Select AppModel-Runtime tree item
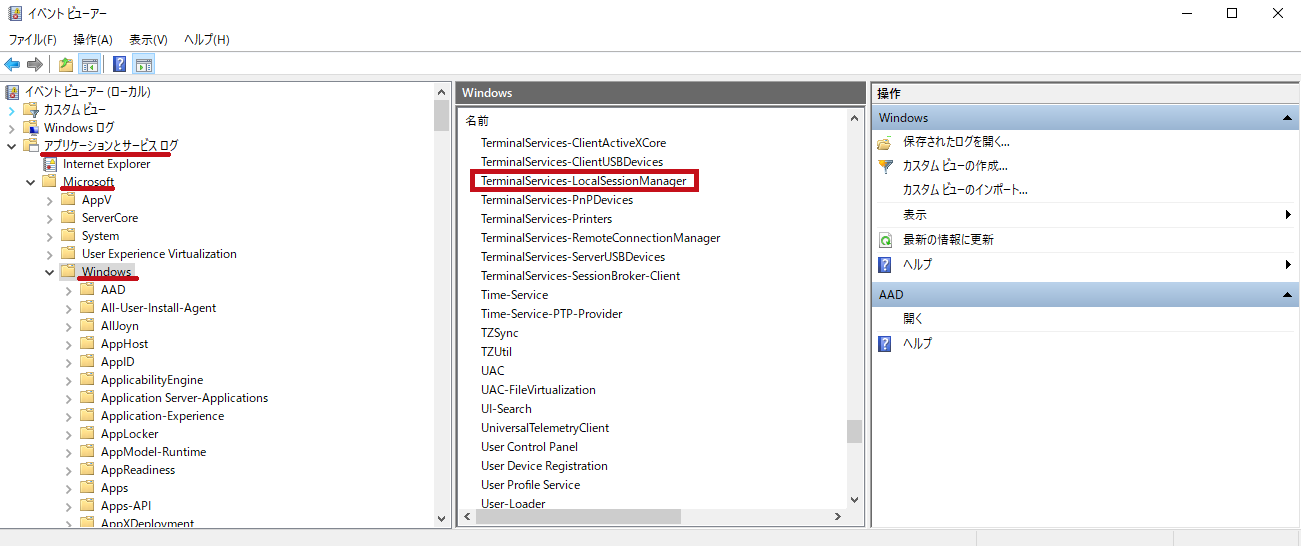 (153, 452)
